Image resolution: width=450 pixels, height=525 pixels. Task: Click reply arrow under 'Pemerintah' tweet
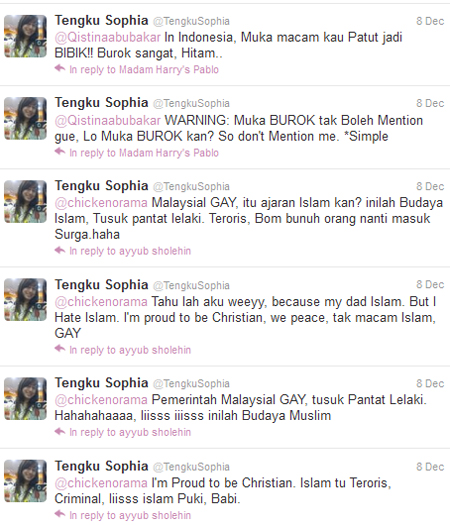(x=60, y=432)
